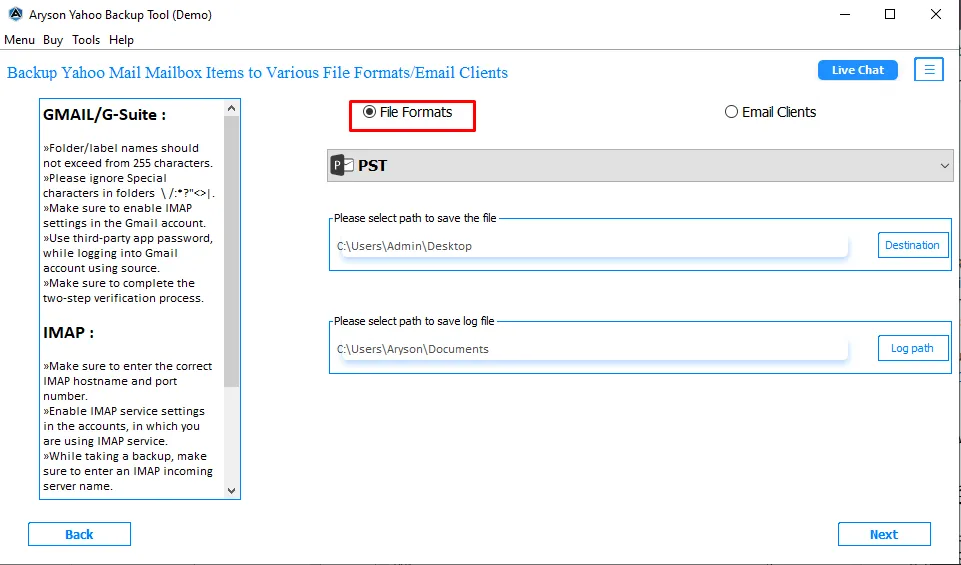Viewport: 961px width, 565px height.
Task: Click the save file path field
Action: coord(591,246)
